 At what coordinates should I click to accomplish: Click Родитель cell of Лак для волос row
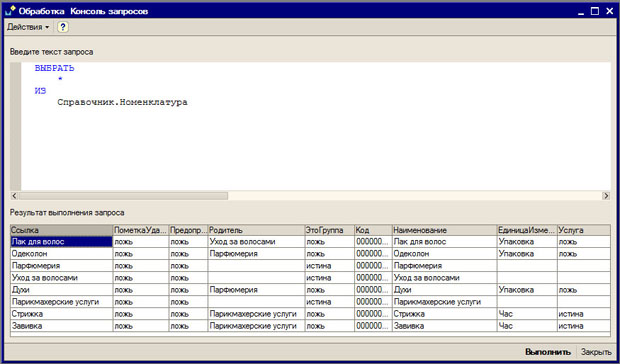pos(256,242)
